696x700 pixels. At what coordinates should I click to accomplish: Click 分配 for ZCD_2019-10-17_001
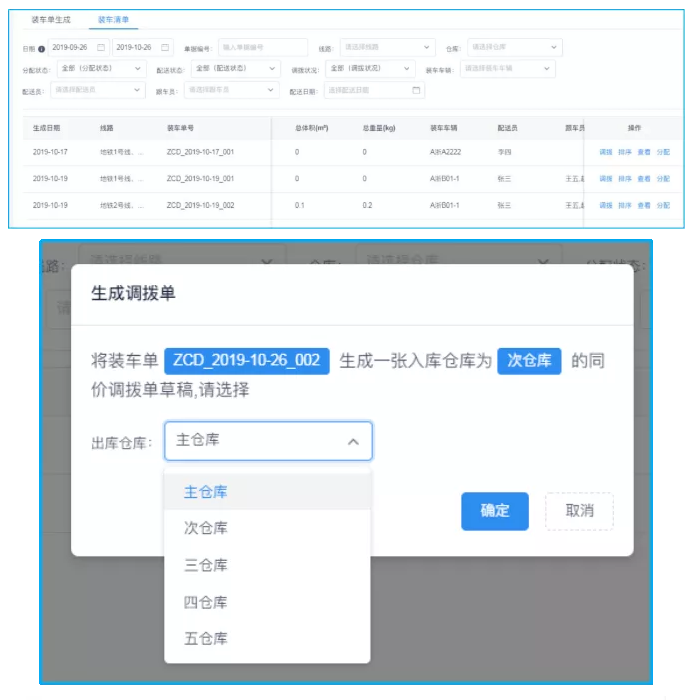pyautogui.click(x=663, y=152)
